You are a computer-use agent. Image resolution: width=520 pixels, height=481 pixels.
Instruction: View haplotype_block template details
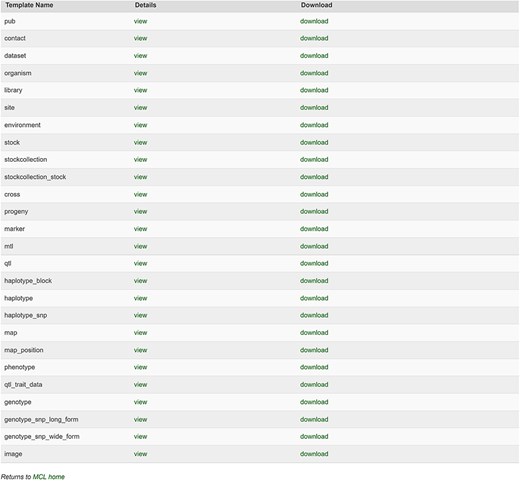tap(140, 281)
